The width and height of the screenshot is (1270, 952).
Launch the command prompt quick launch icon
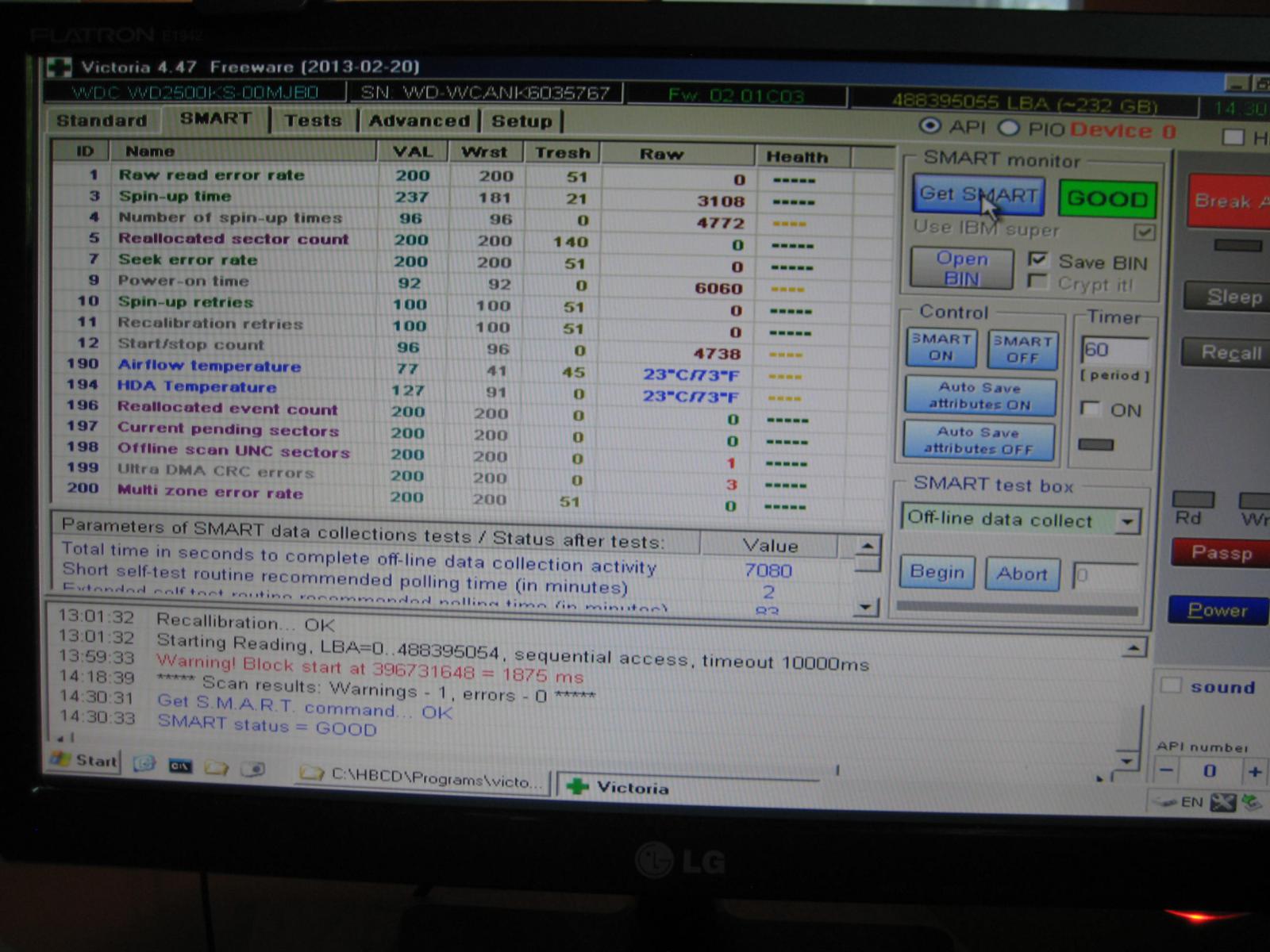pyautogui.click(x=180, y=766)
